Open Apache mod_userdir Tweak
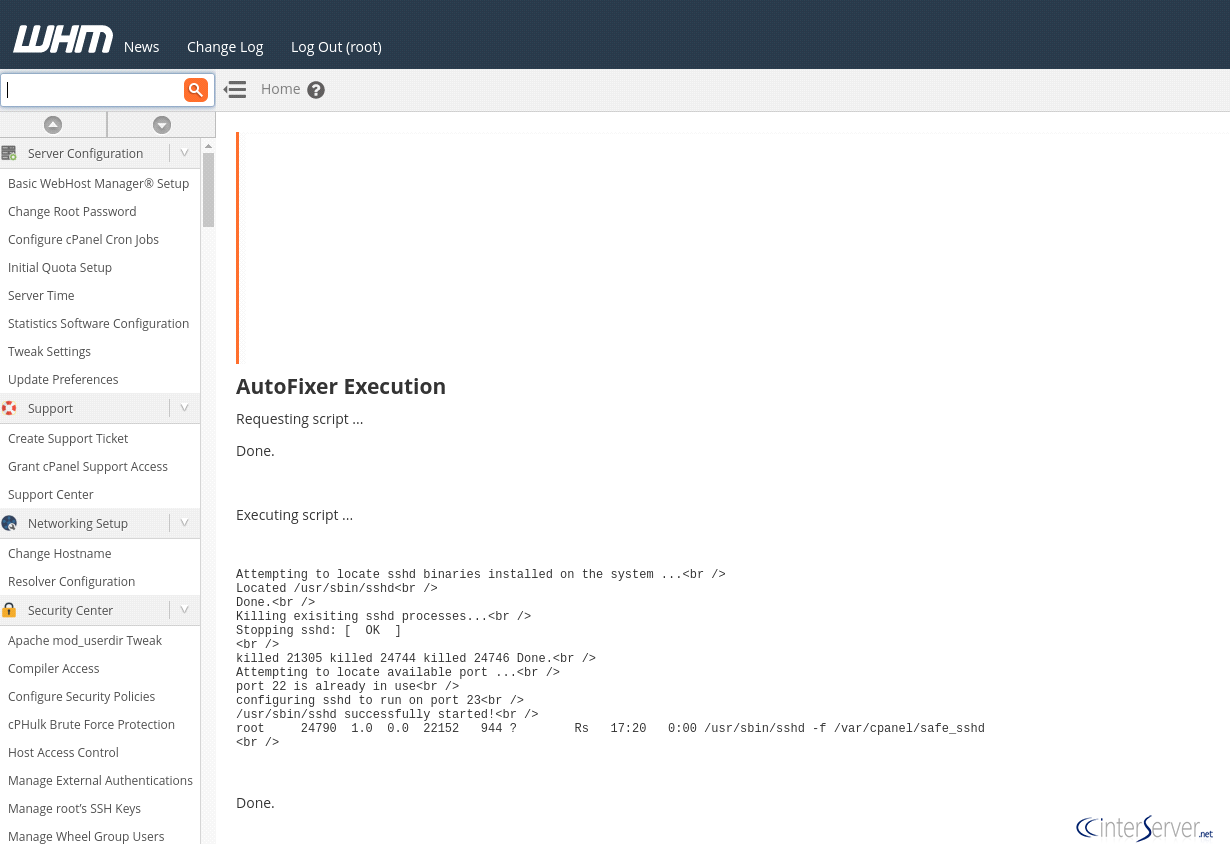The image size is (1230, 844). [85, 640]
